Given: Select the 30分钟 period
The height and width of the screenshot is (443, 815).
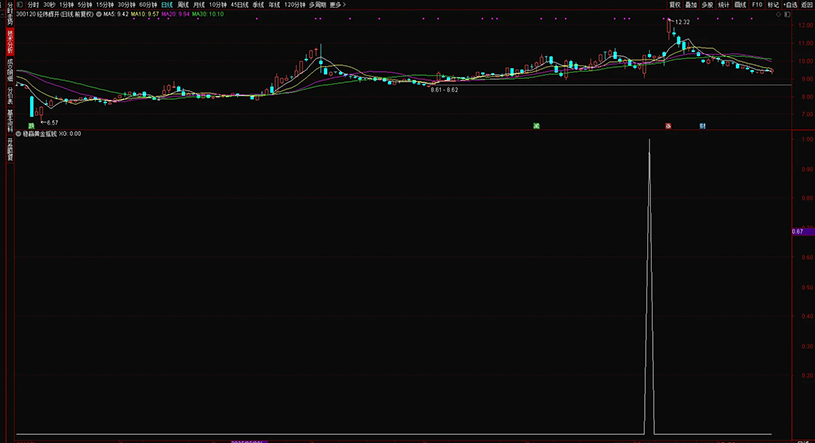Looking at the screenshot, I should (126, 5).
